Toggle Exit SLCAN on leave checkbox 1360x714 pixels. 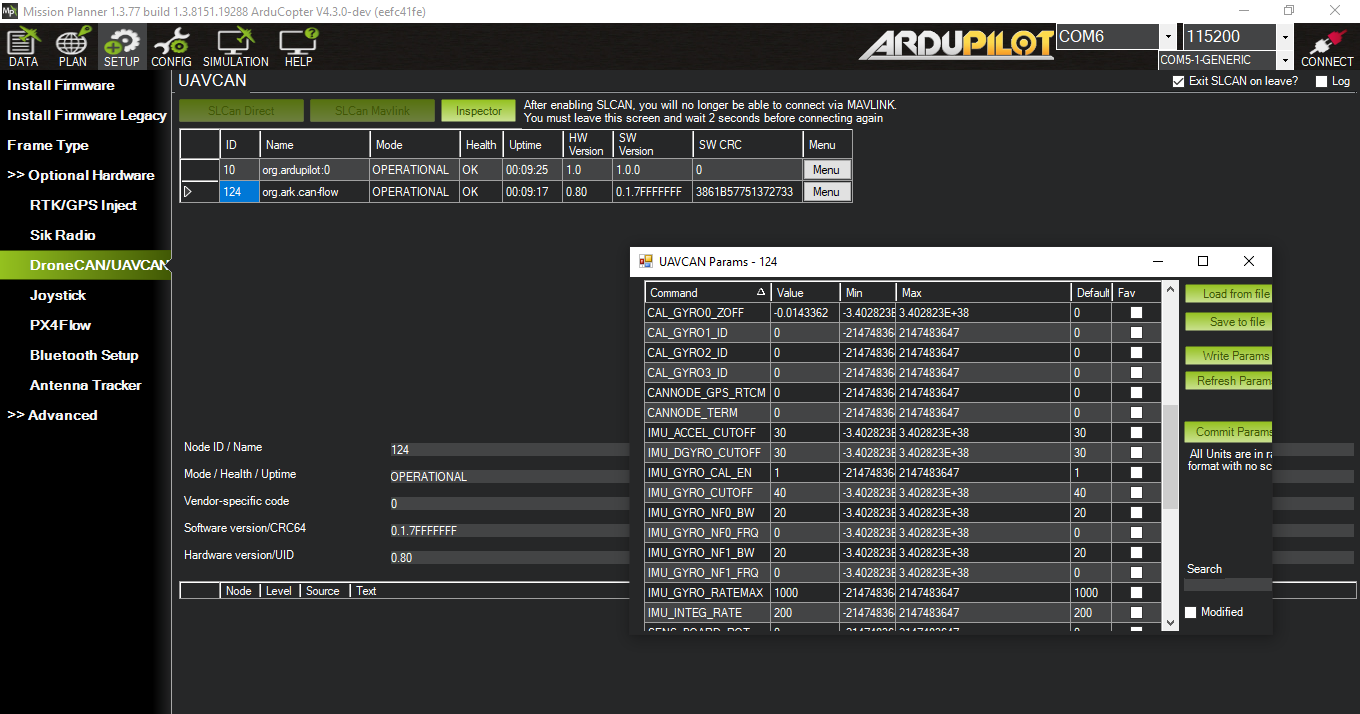click(x=1178, y=81)
